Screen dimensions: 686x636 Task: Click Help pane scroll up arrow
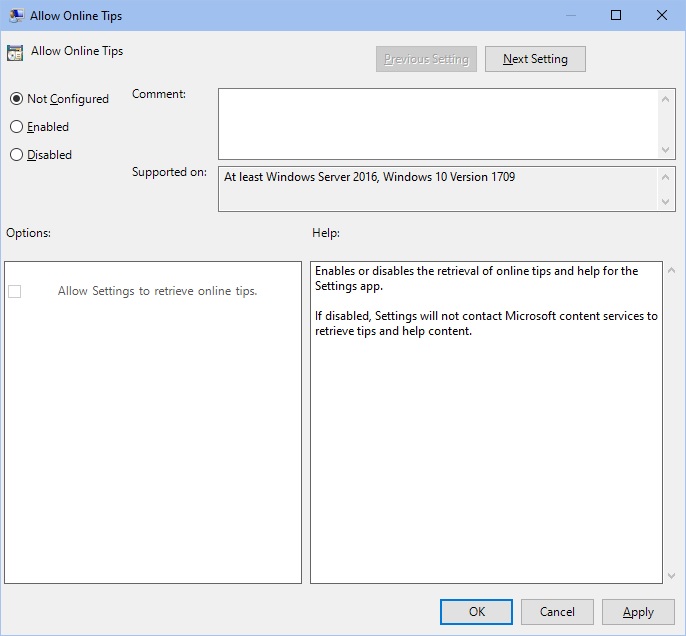tap(672, 270)
